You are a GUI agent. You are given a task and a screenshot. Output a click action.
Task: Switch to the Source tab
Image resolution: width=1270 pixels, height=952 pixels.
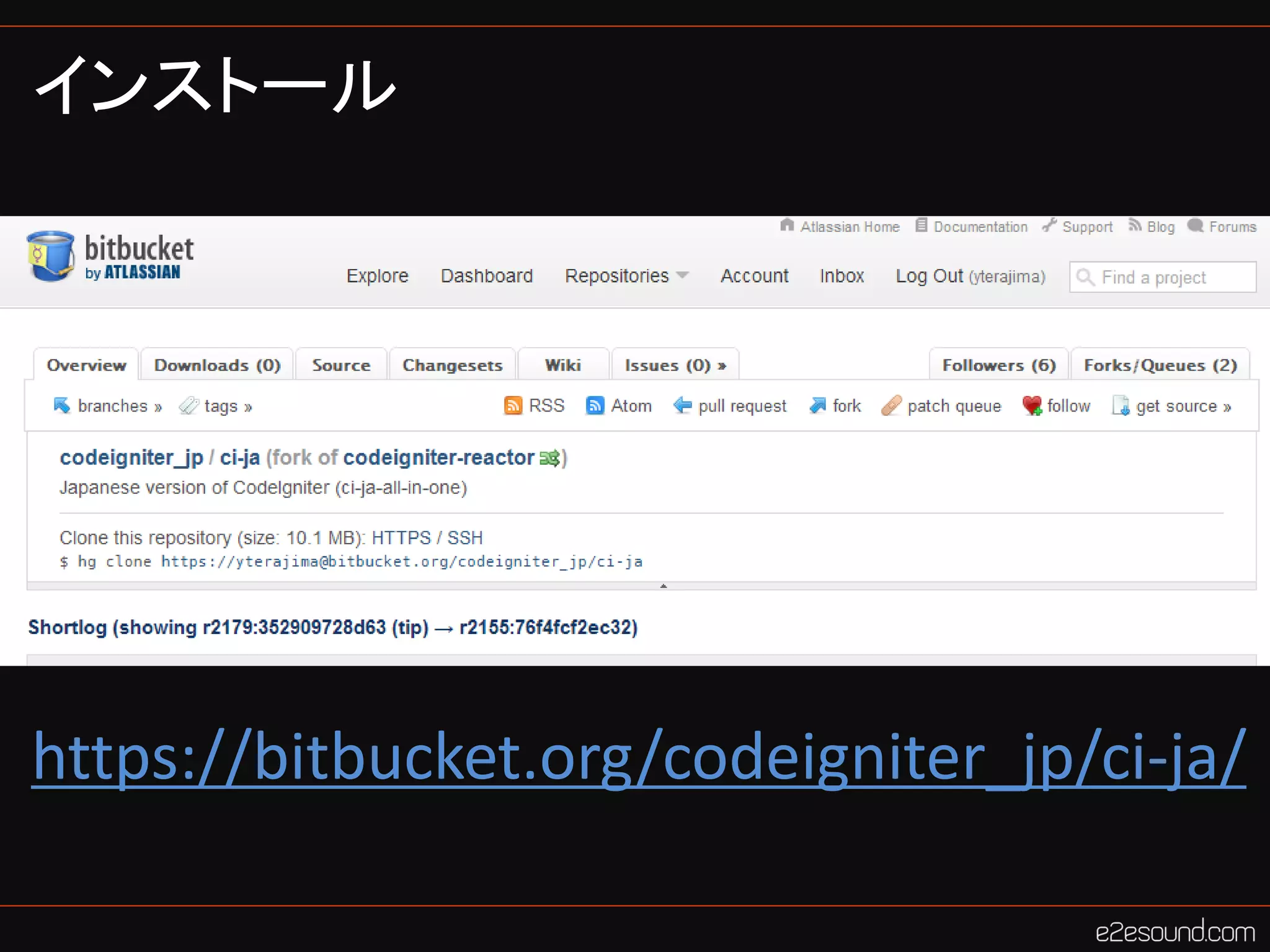point(341,365)
